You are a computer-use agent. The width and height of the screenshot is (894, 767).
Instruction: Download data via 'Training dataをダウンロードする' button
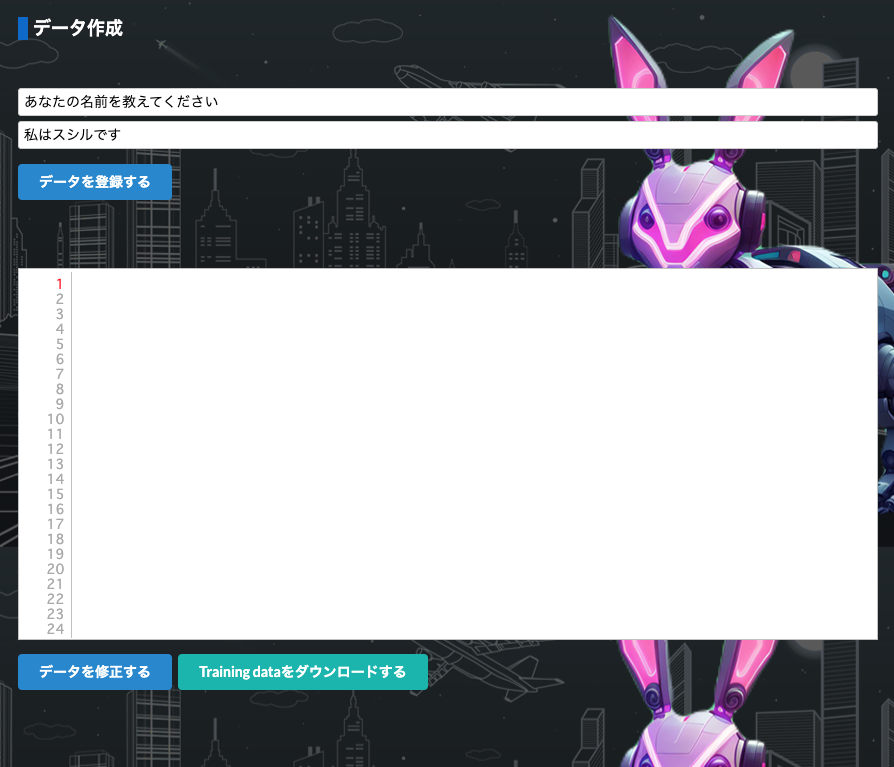tap(302, 672)
